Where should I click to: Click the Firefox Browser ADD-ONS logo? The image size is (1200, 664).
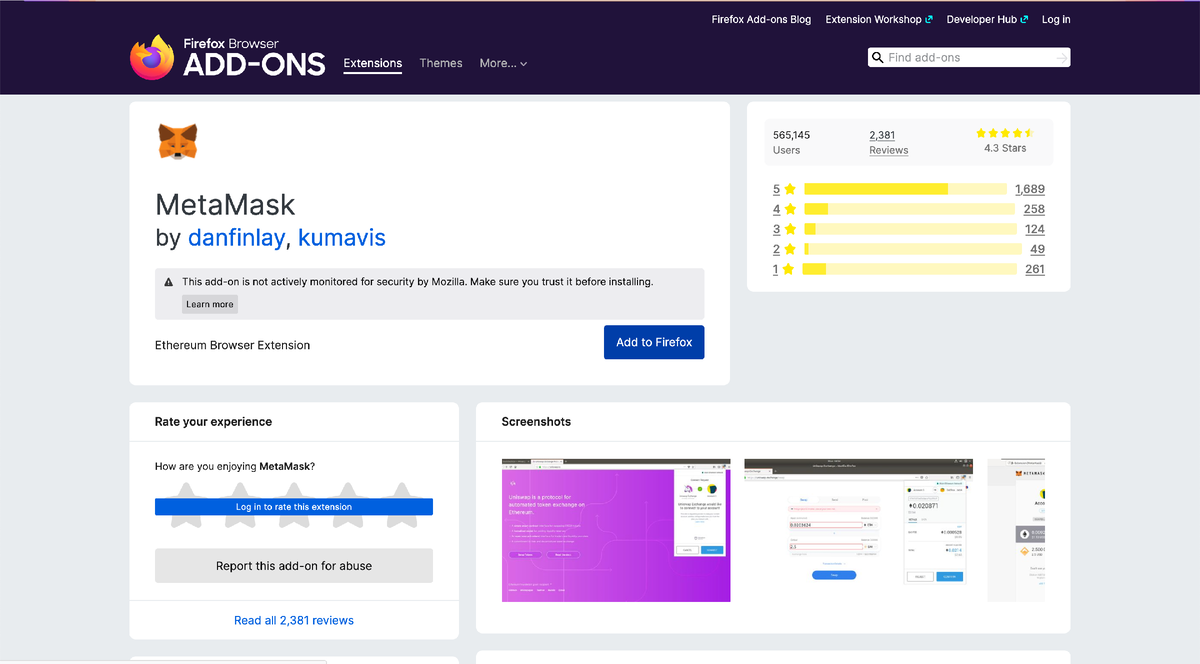pyautogui.click(x=227, y=57)
